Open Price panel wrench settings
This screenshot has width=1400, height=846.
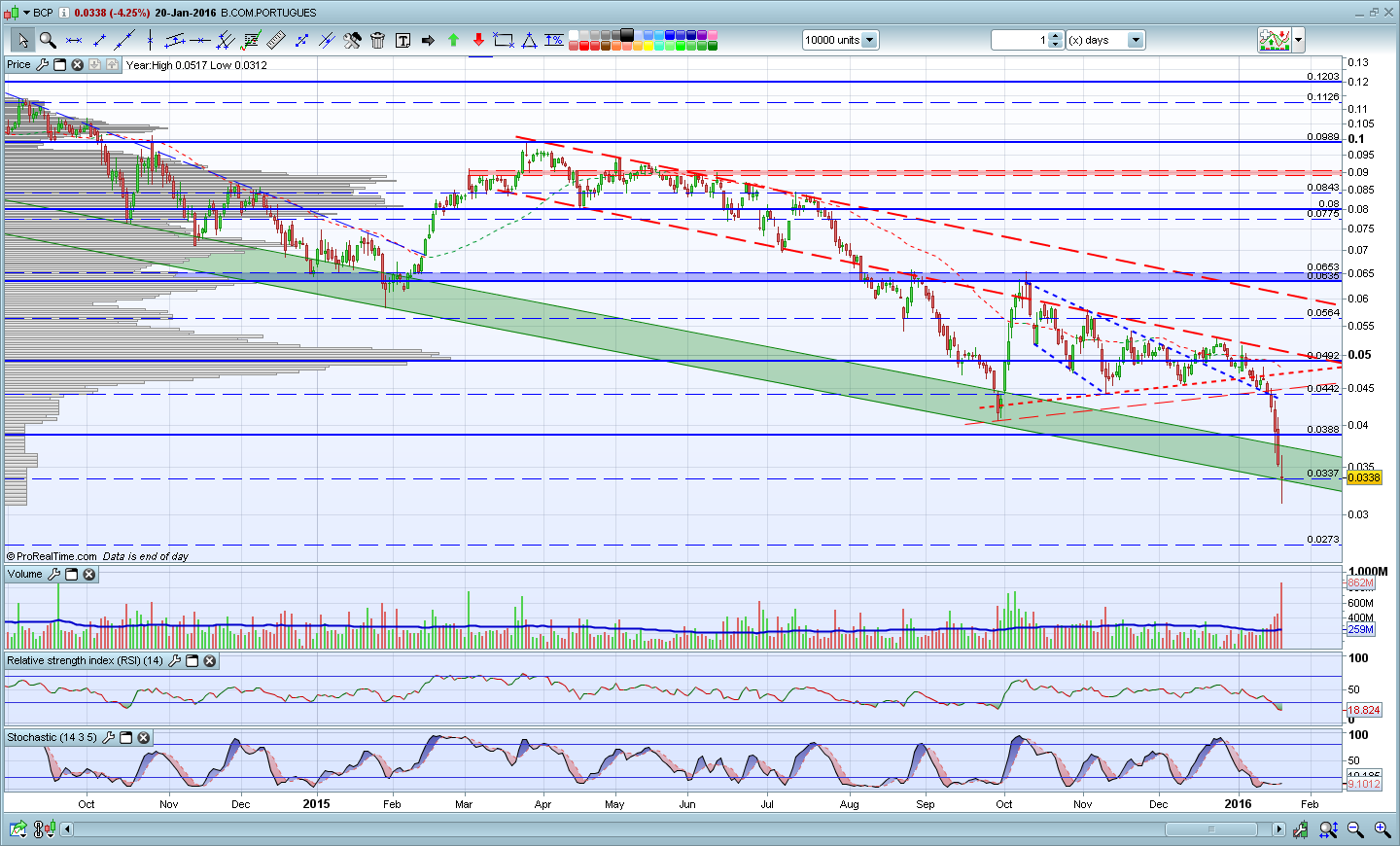point(42,65)
